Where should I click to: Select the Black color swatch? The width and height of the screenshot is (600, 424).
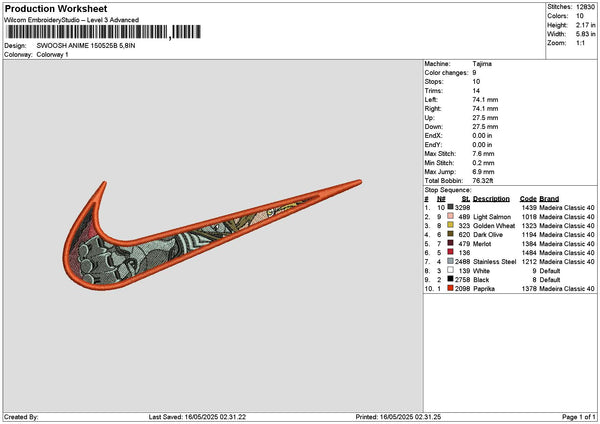click(450, 279)
